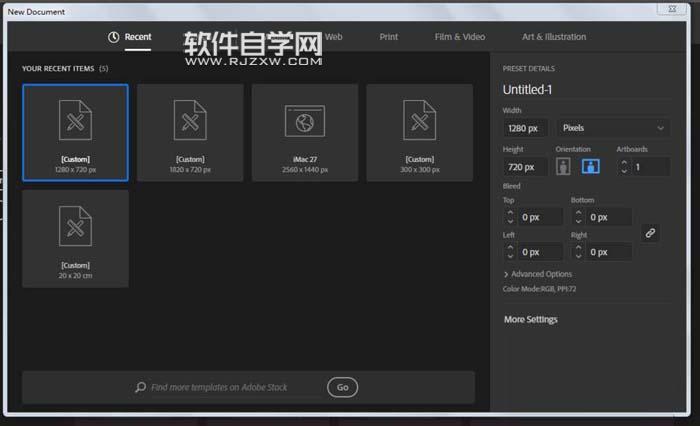Viewport: 700px width, 426px height.
Task: Adjust the Left bleed stepper
Action: [x=510, y=252]
